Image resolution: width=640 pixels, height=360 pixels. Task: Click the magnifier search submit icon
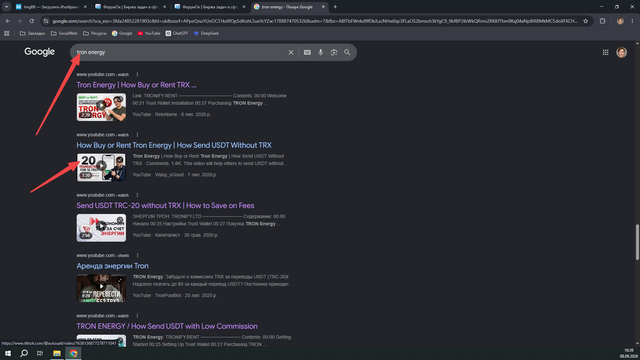347,52
